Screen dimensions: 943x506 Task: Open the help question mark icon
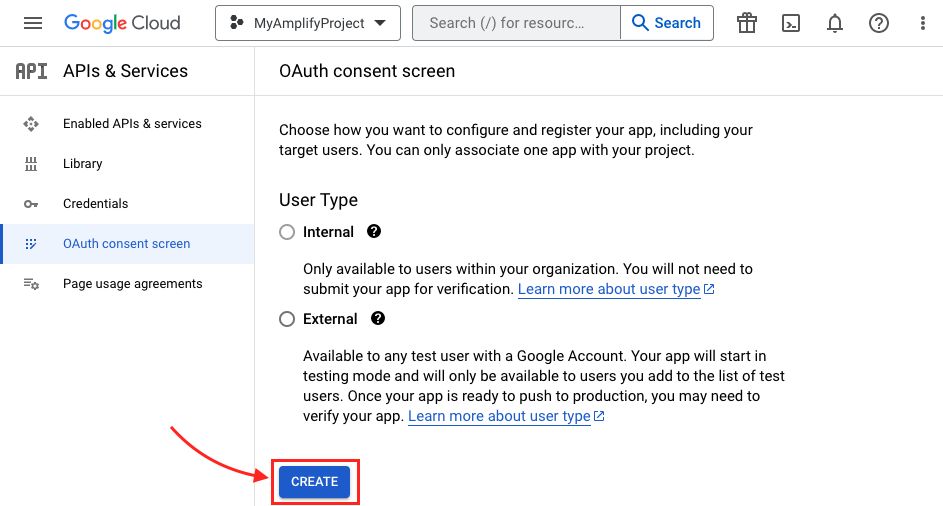coord(879,23)
